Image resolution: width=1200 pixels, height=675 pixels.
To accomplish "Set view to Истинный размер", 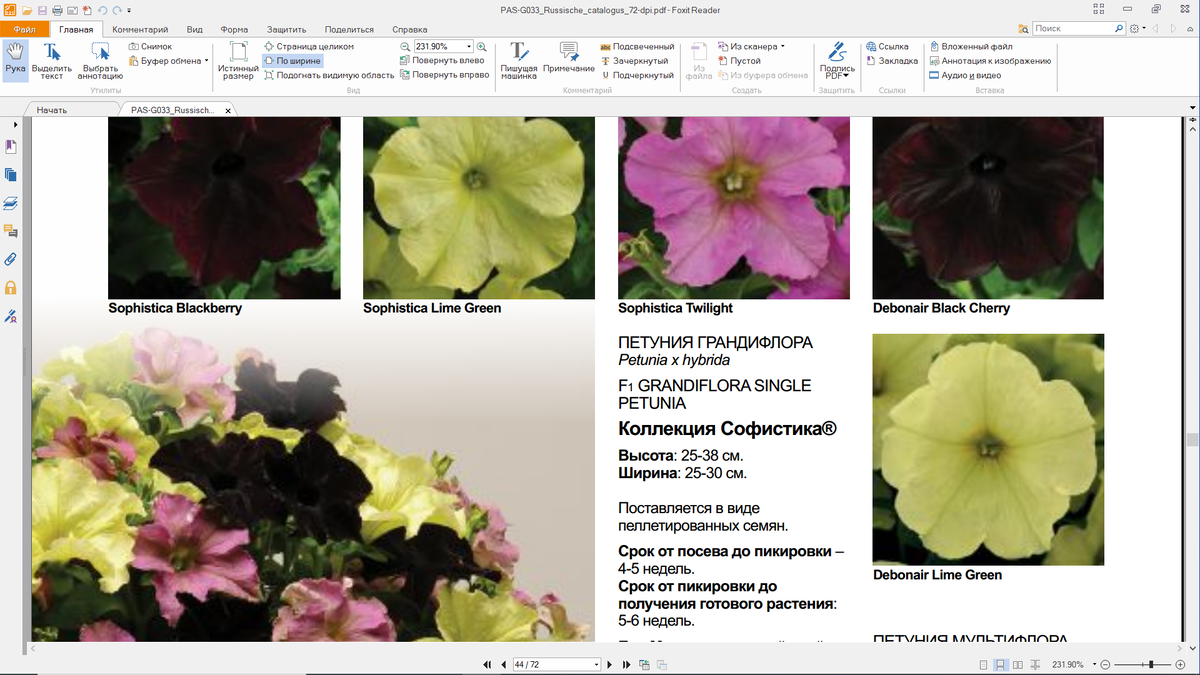I will (x=238, y=60).
